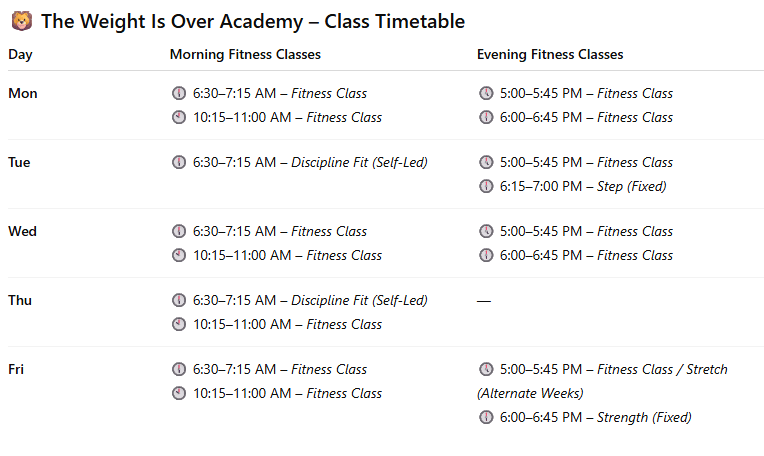Click clock icon for Thursday 10:15 AM class

179,324
